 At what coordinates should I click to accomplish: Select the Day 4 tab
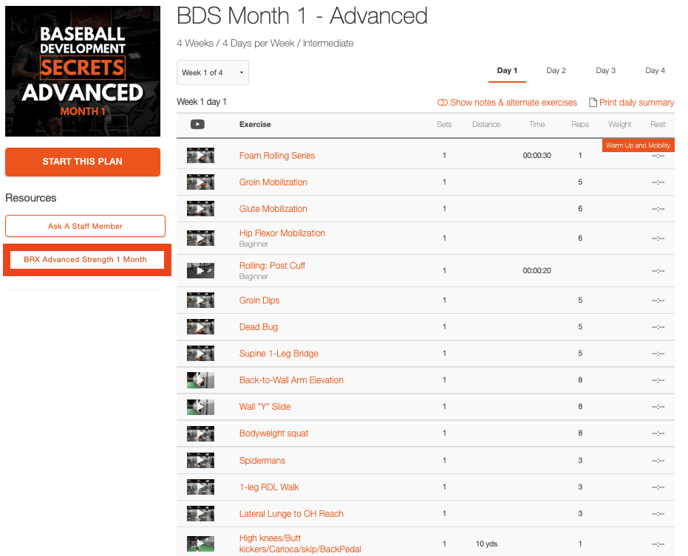click(x=654, y=71)
